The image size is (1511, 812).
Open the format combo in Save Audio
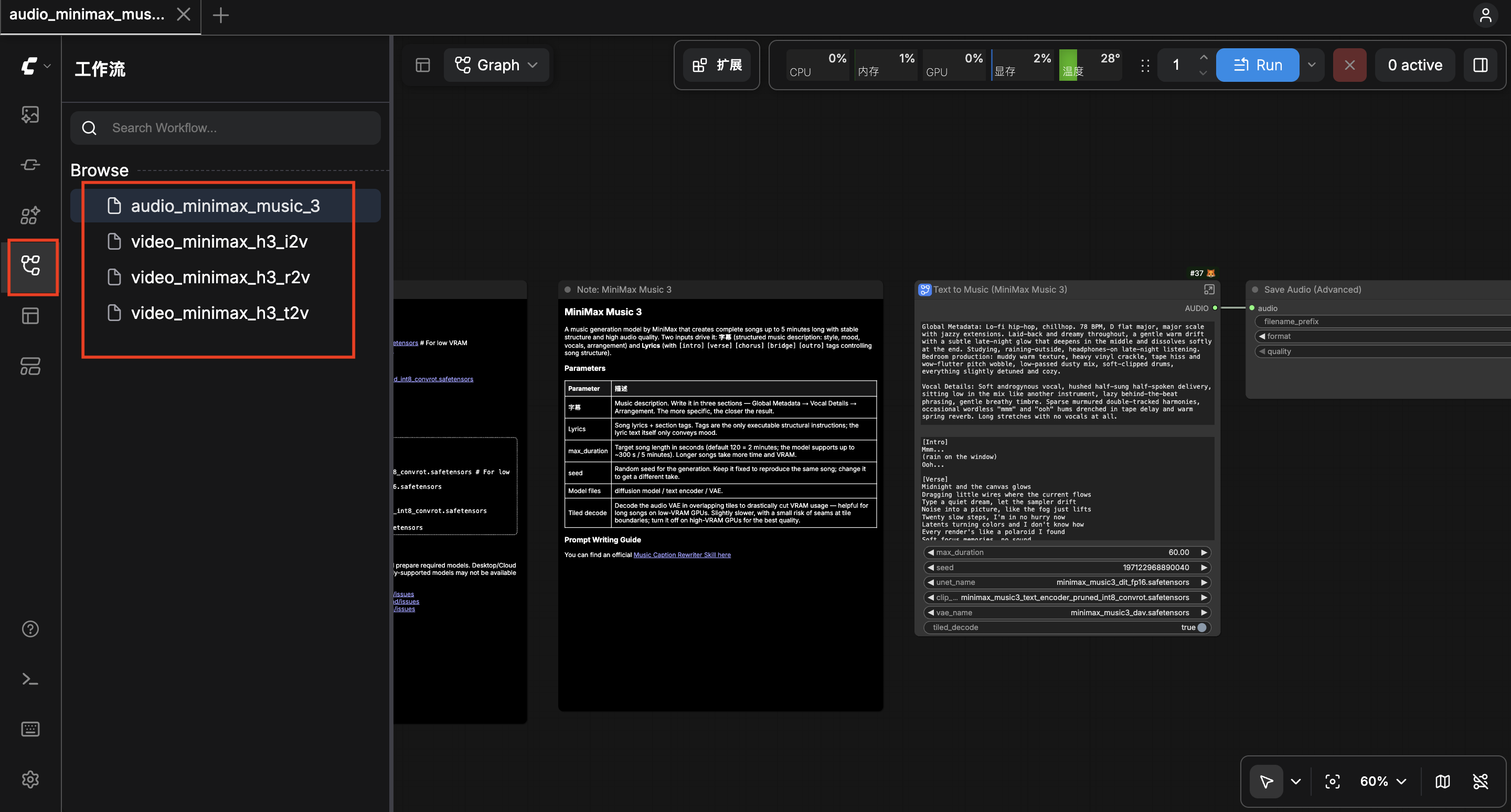[x=1382, y=337]
